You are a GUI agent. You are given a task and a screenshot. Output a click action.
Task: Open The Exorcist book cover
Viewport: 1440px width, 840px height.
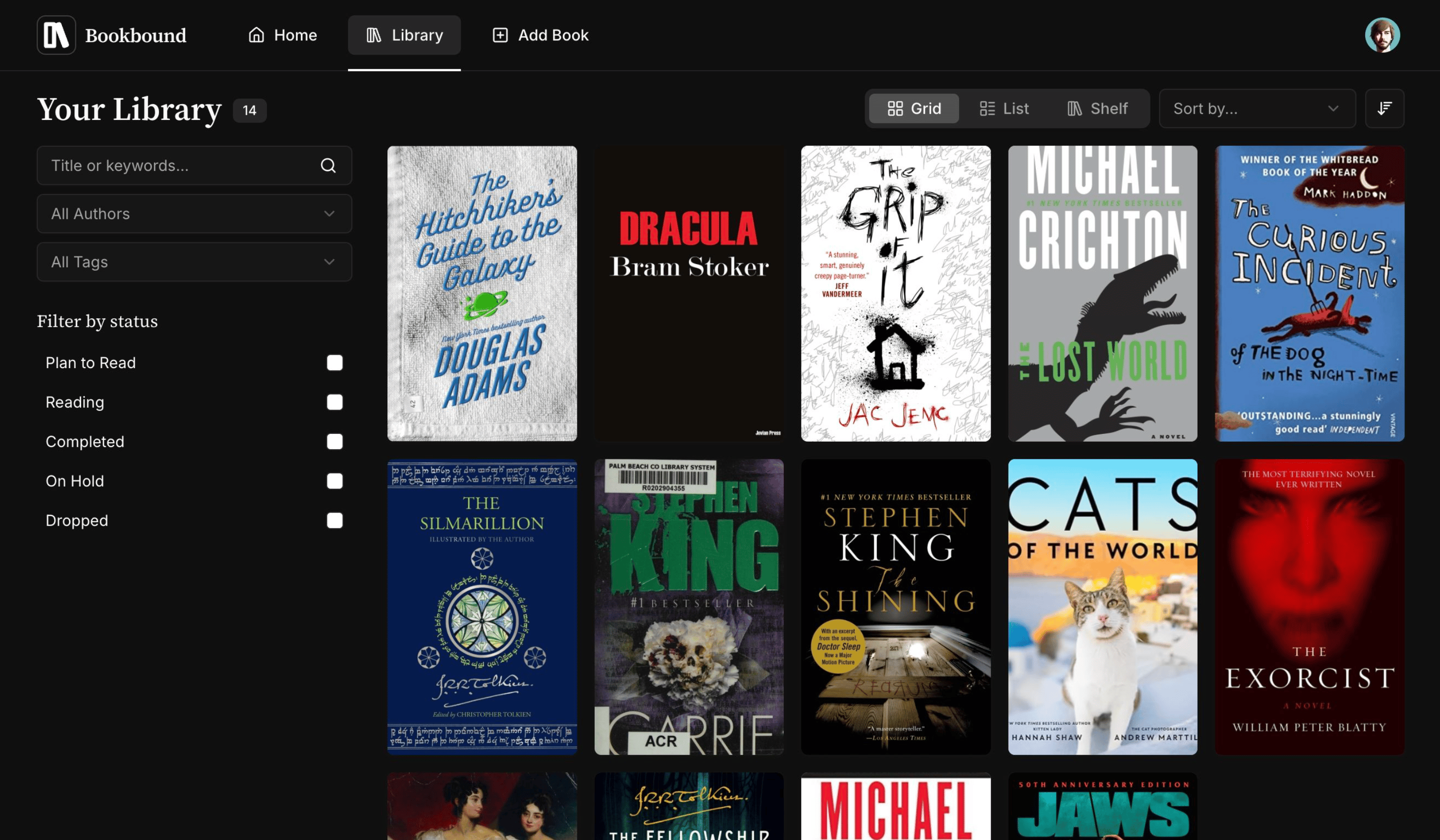pyautogui.click(x=1309, y=607)
